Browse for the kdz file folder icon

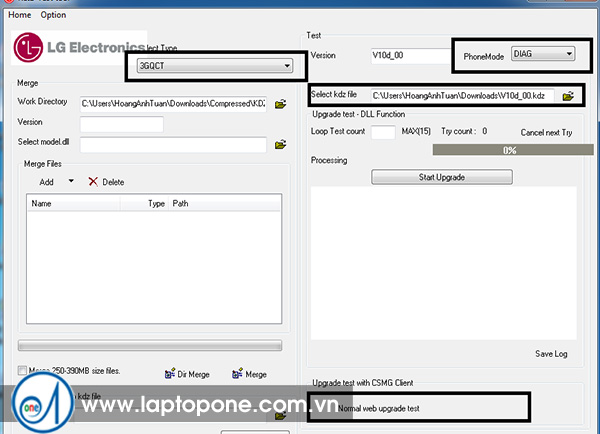568,96
